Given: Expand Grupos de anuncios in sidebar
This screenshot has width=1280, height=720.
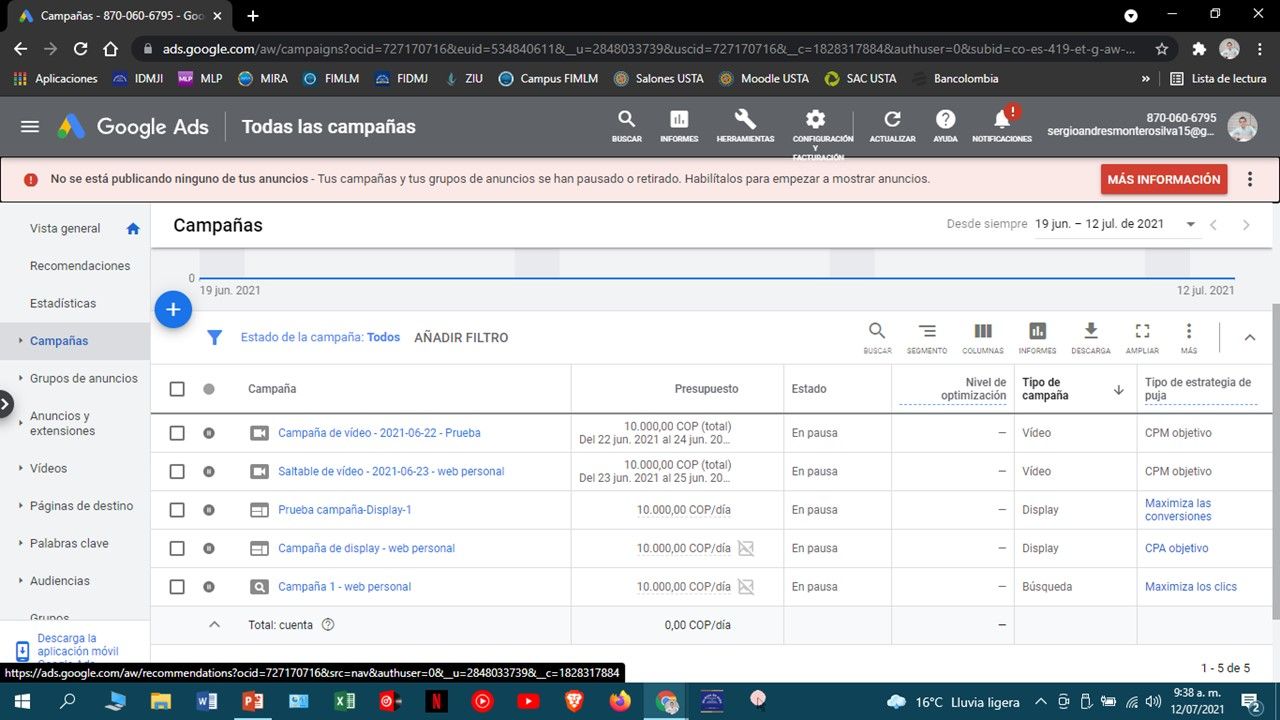Looking at the screenshot, I should [20, 379].
